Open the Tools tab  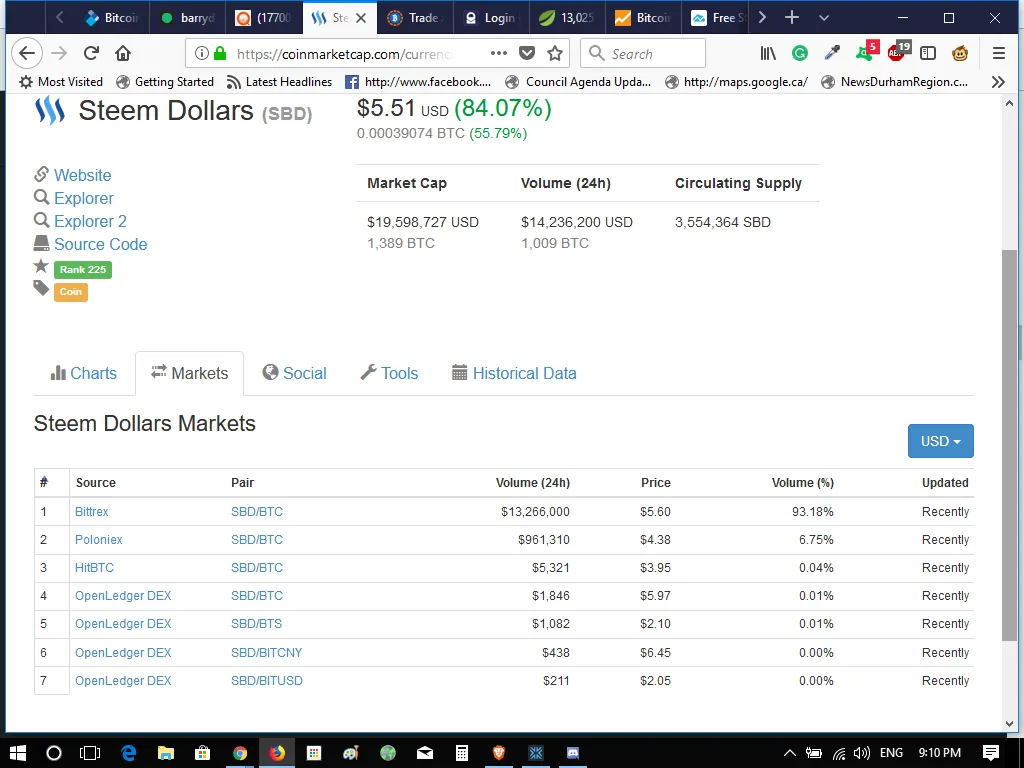(x=389, y=373)
